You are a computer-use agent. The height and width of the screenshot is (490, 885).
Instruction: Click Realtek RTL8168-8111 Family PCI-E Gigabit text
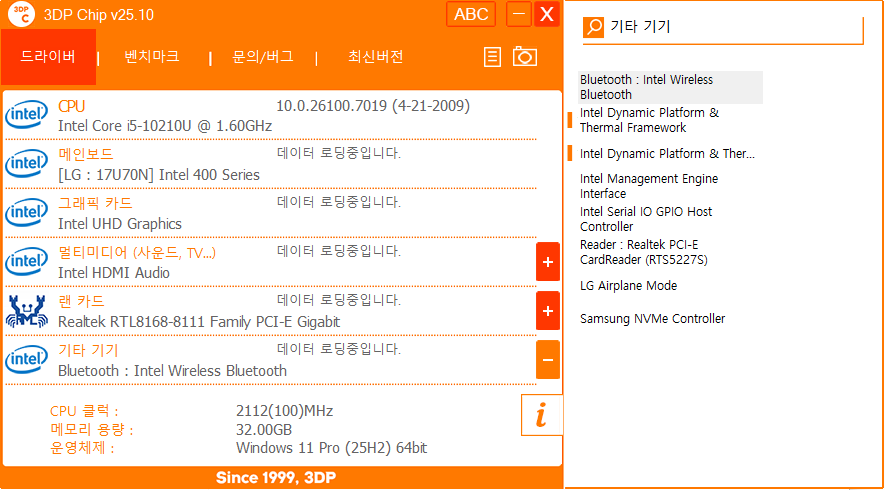pyautogui.click(x=199, y=322)
